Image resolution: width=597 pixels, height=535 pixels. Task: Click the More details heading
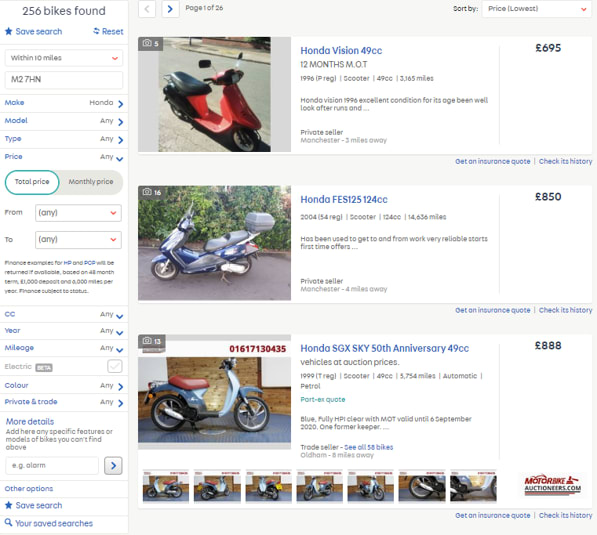click(30, 422)
